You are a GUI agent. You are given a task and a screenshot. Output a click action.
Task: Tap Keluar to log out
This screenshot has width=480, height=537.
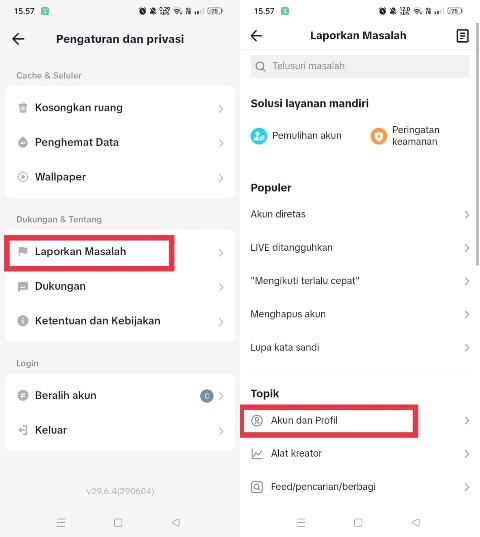pos(120,430)
